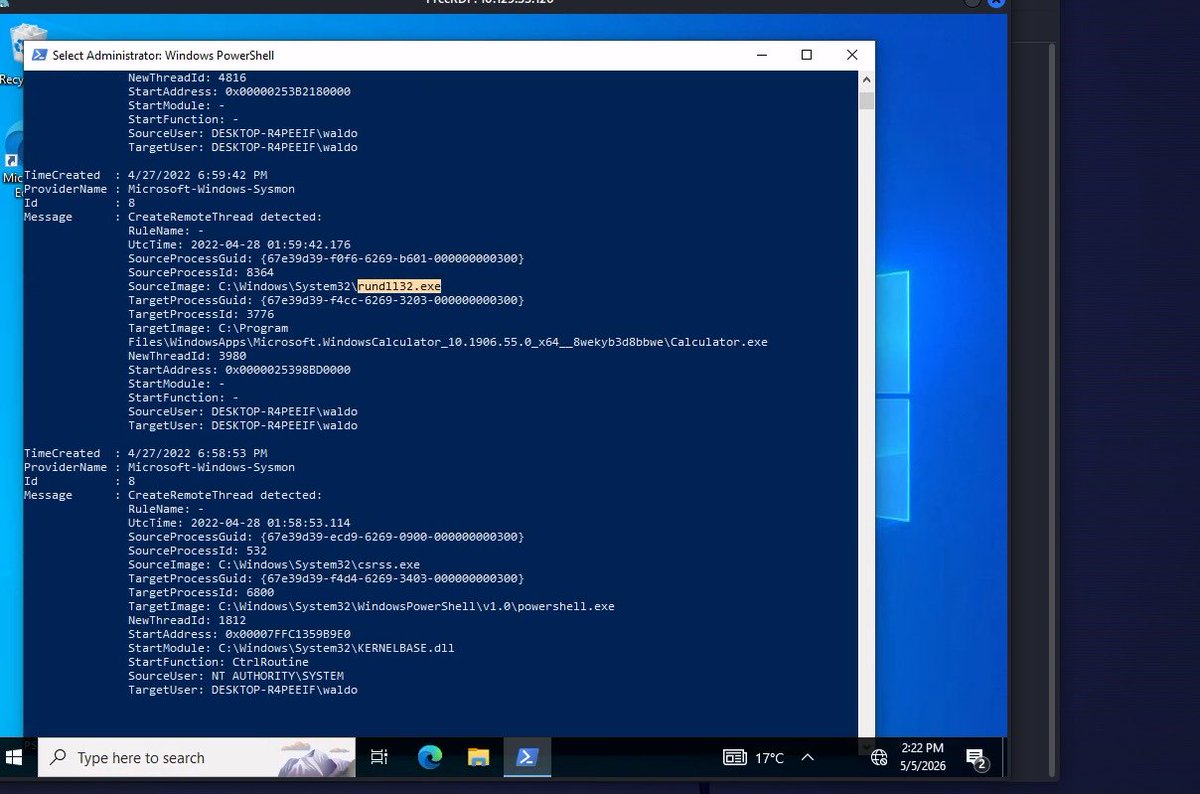Click 'StartAddress: 0x00007FFC1359B9E0' line
1200x794 pixels.
(239, 635)
